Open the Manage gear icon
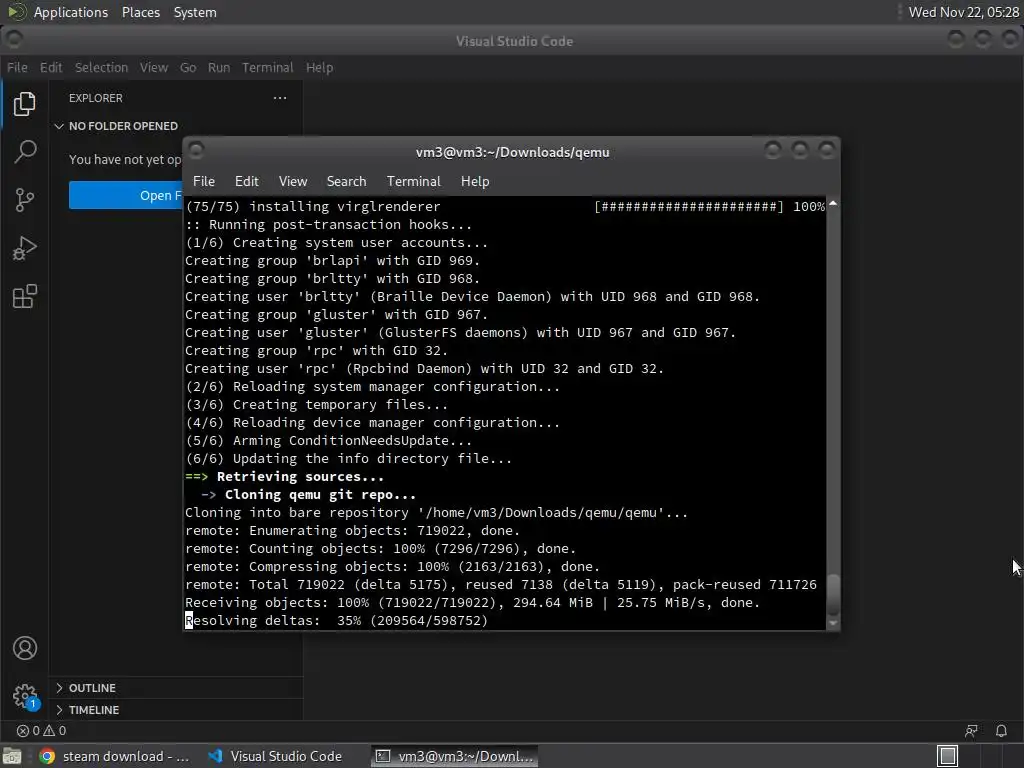The width and height of the screenshot is (1024, 768). tap(25, 696)
